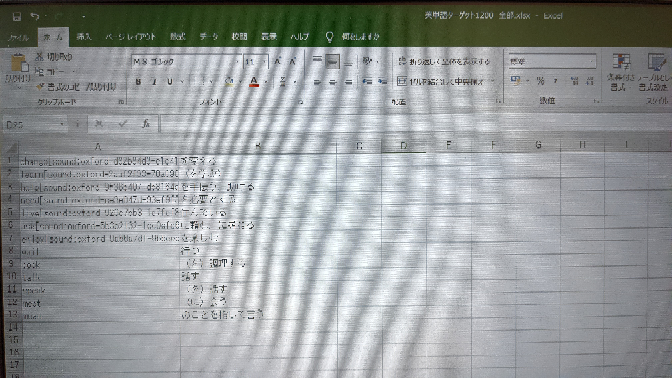This screenshot has width=672, height=378.
Task: Align text left with the left-align icon
Action: [317, 81]
